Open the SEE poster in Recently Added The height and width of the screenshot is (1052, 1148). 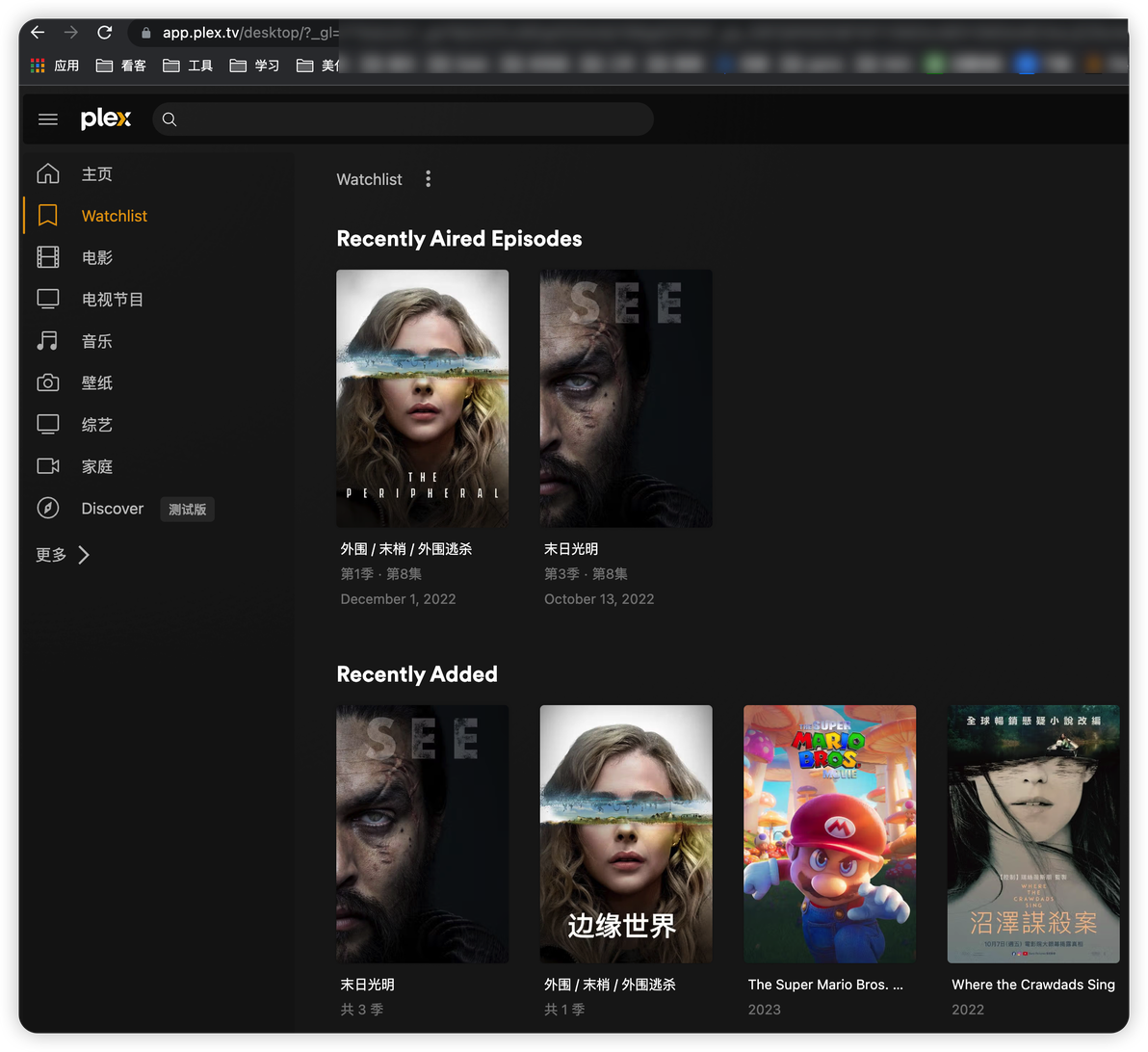(422, 833)
